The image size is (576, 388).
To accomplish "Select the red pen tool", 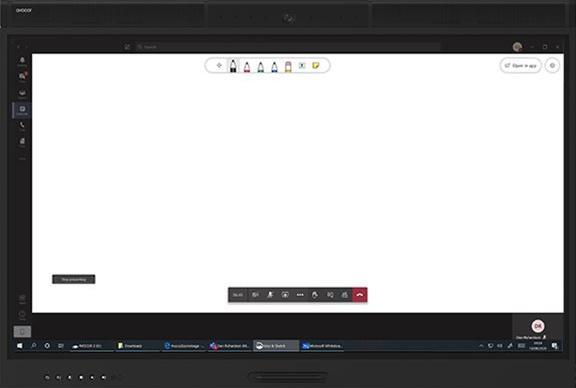I will coord(247,66).
